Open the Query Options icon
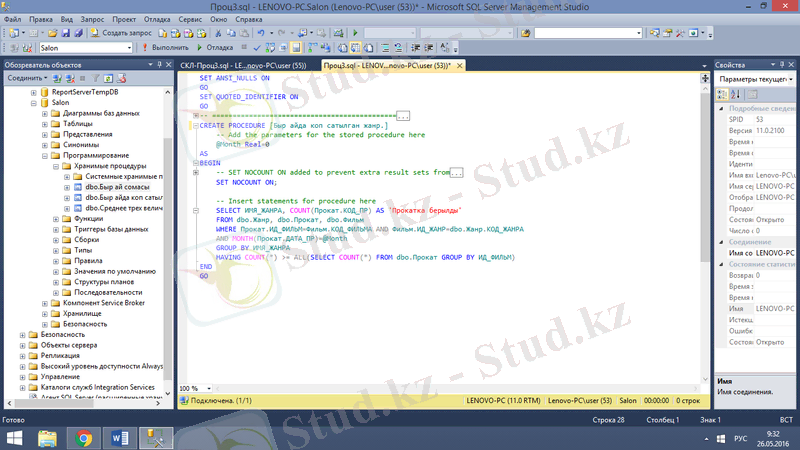This screenshot has height=450, width=800. coord(283,48)
